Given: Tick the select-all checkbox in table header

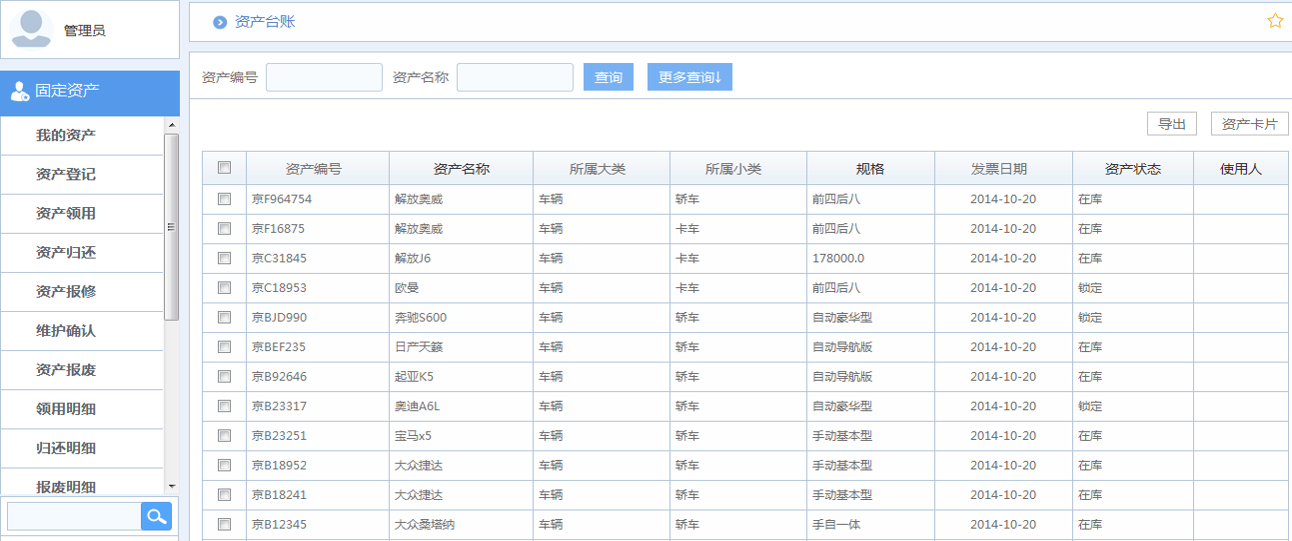Looking at the screenshot, I should [224, 168].
